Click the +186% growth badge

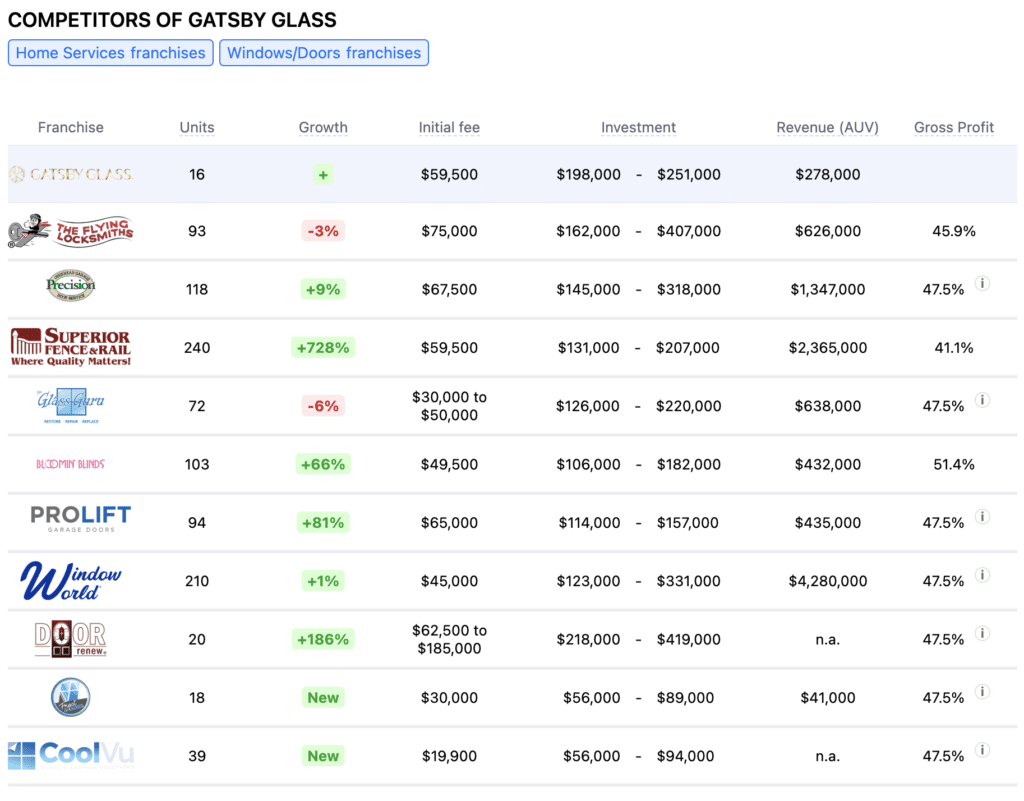323,639
